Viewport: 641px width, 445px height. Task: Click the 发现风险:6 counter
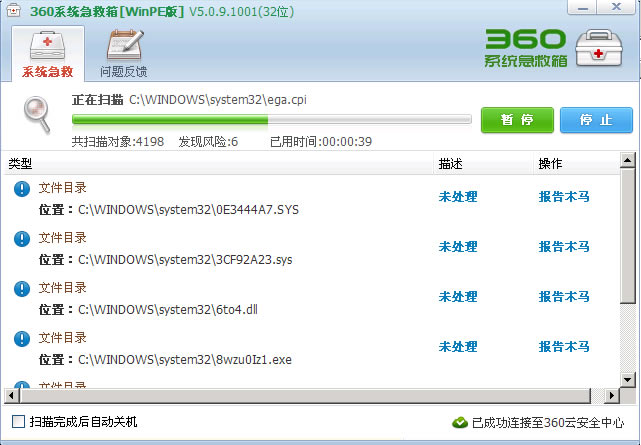208,142
